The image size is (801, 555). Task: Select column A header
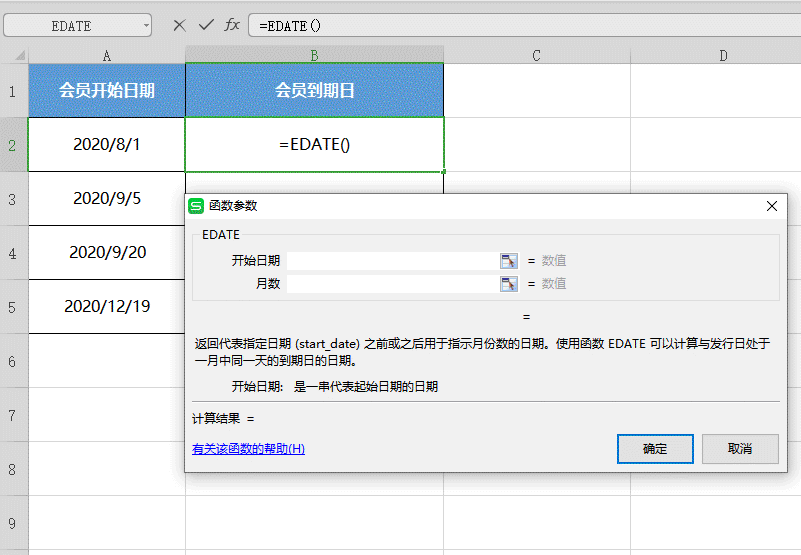107,55
